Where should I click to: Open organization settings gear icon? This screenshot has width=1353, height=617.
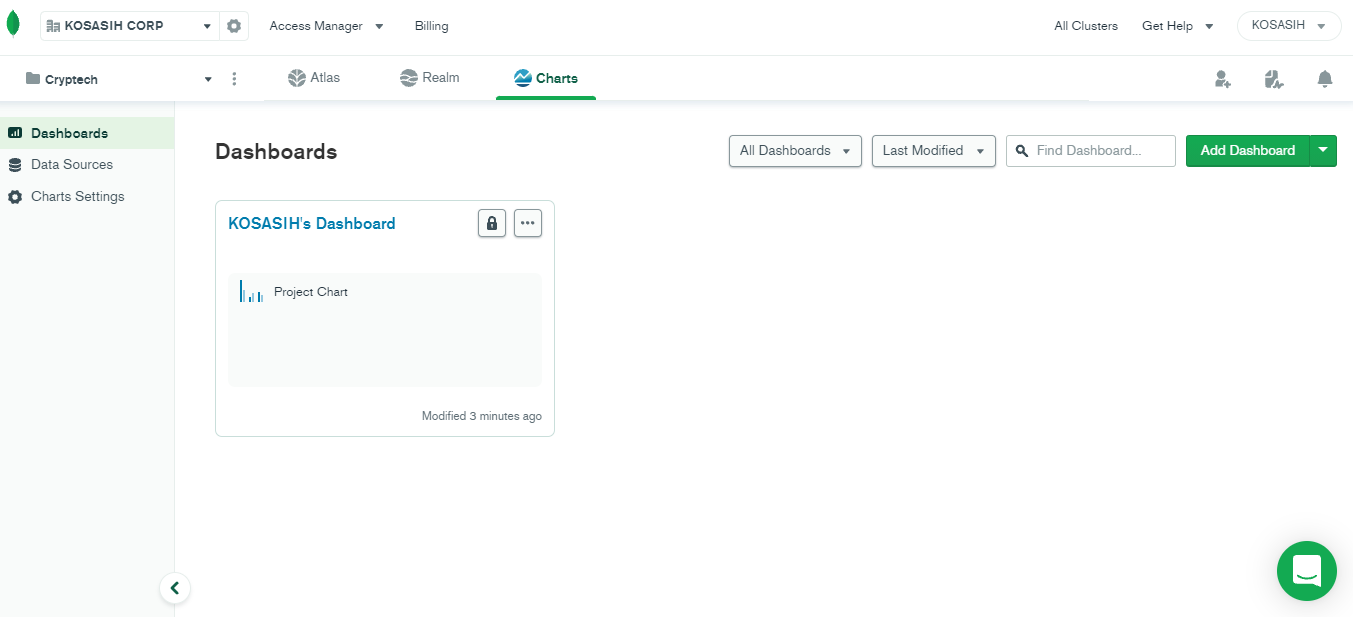pyautogui.click(x=234, y=26)
